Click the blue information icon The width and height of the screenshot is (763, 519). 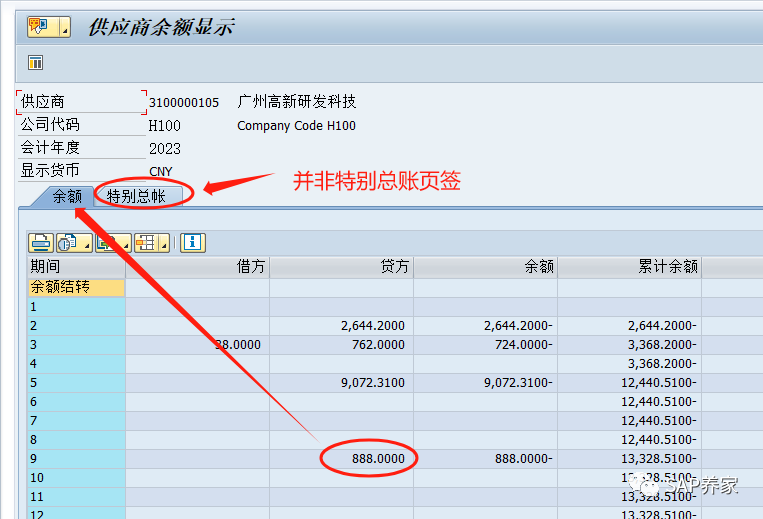[193, 243]
